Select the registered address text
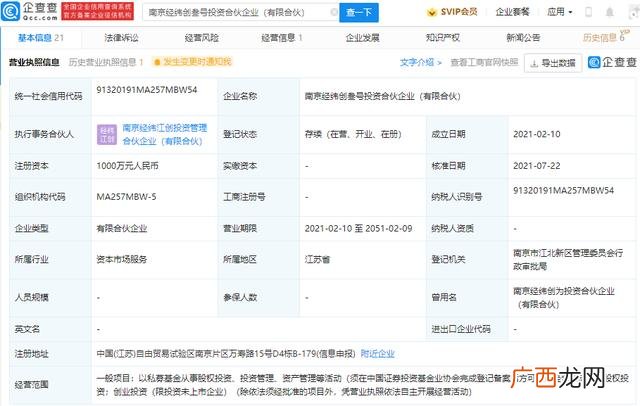 [226, 354]
